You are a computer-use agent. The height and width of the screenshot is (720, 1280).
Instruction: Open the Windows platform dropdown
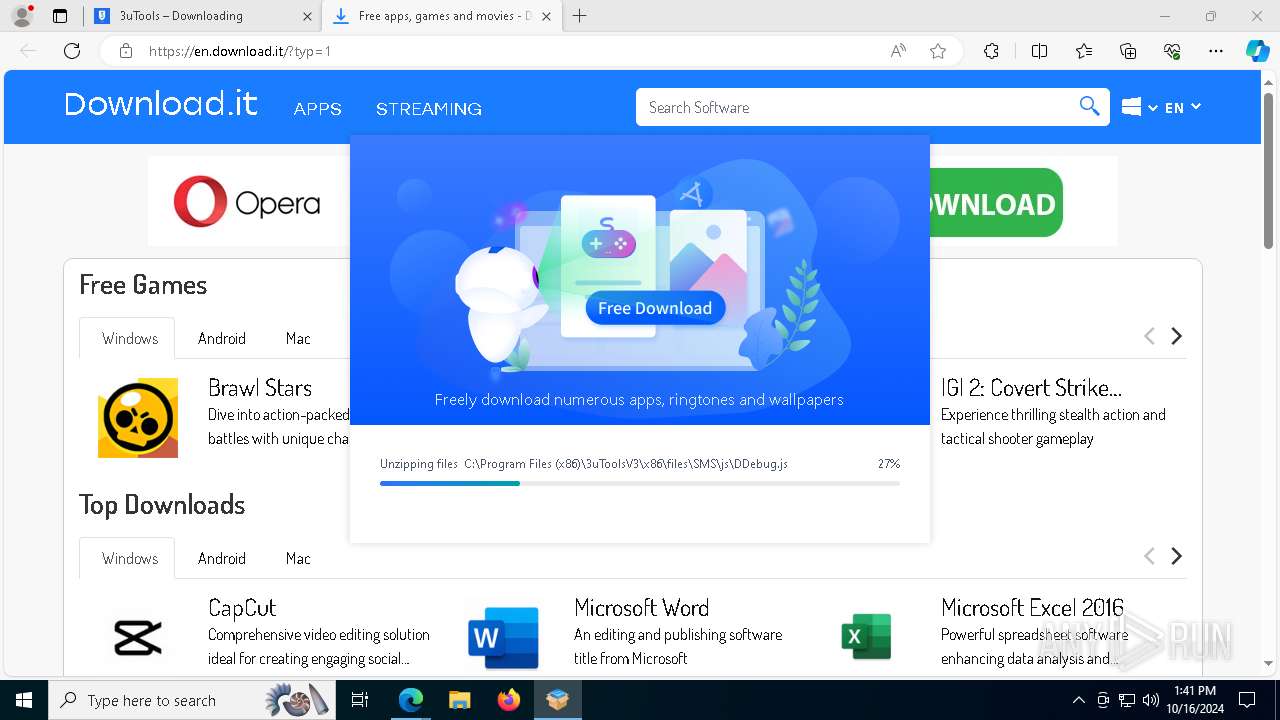coord(1139,107)
